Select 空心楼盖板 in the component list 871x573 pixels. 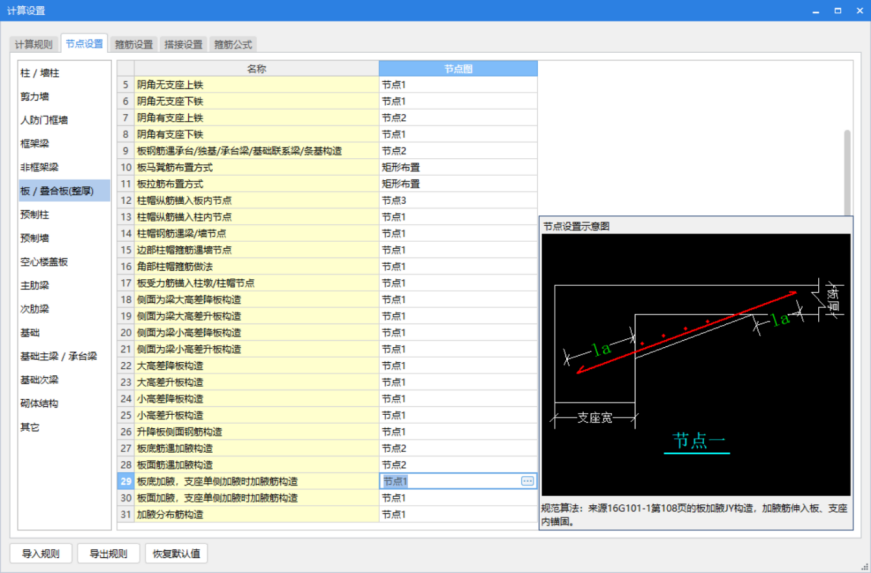click(x=64, y=262)
